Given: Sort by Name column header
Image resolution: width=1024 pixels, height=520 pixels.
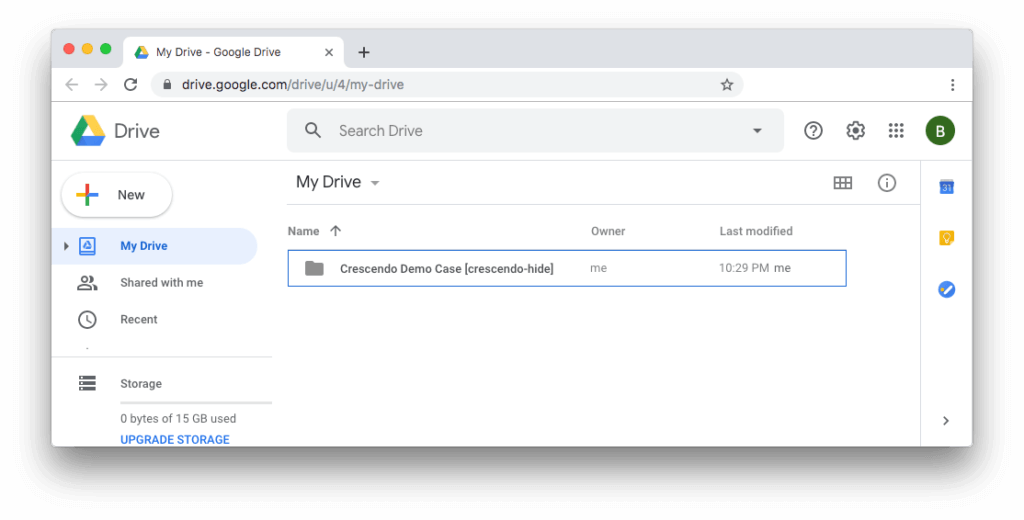Looking at the screenshot, I should click(x=304, y=231).
